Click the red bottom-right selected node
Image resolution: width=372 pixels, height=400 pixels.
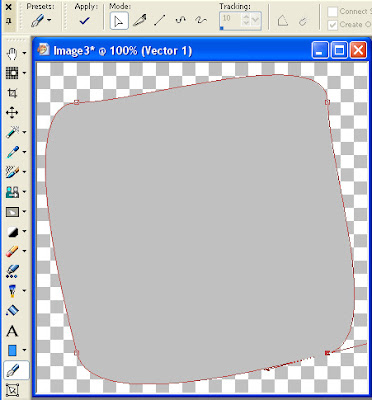(327, 353)
